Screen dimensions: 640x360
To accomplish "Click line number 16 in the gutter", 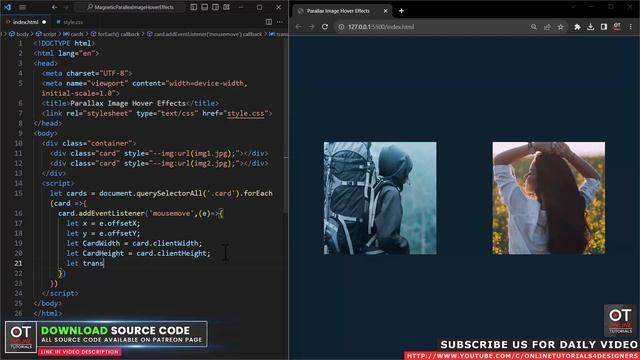I will coord(18,213).
